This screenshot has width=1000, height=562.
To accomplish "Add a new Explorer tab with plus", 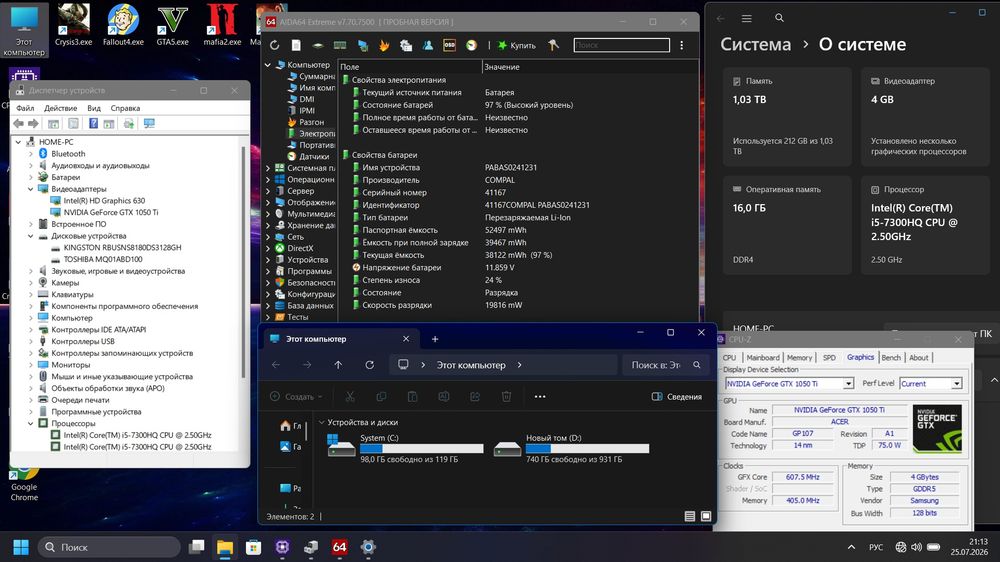I will click(x=435, y=339).
